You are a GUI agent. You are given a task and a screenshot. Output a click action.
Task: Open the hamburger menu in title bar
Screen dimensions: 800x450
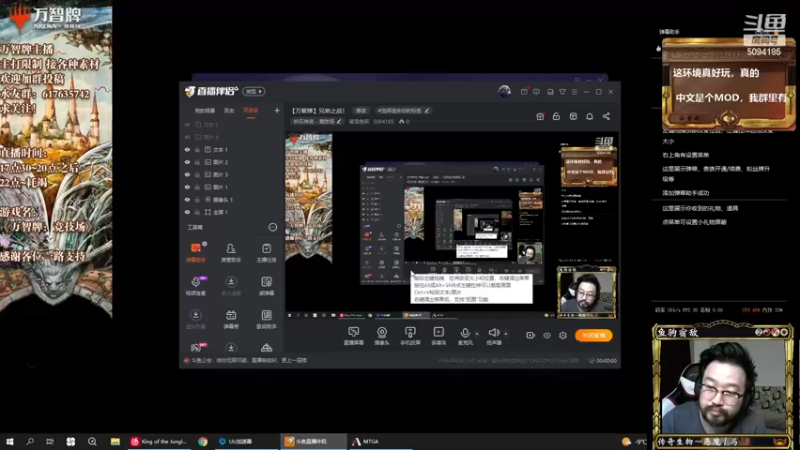click(x=574, y=92)
